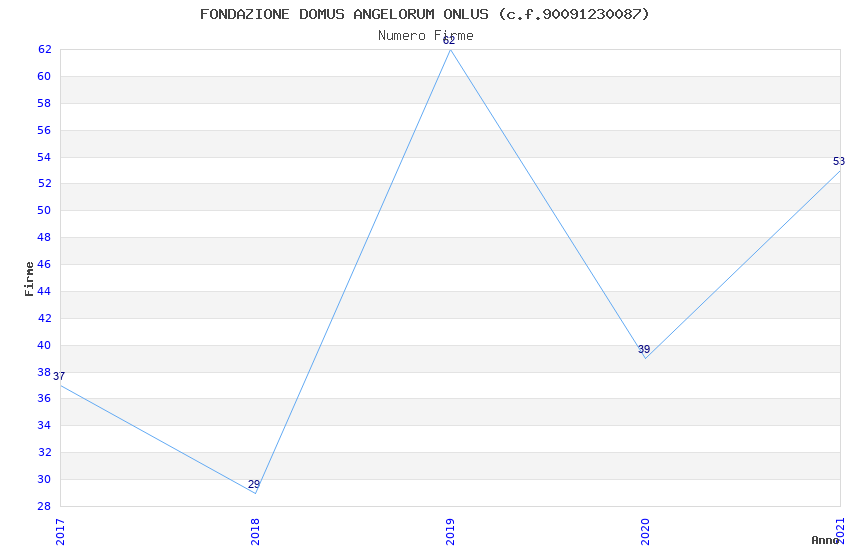Click the y-axis tick value 42
This screenshot has height=550, width=850.
pyautogui.click(x=44, y=318)
